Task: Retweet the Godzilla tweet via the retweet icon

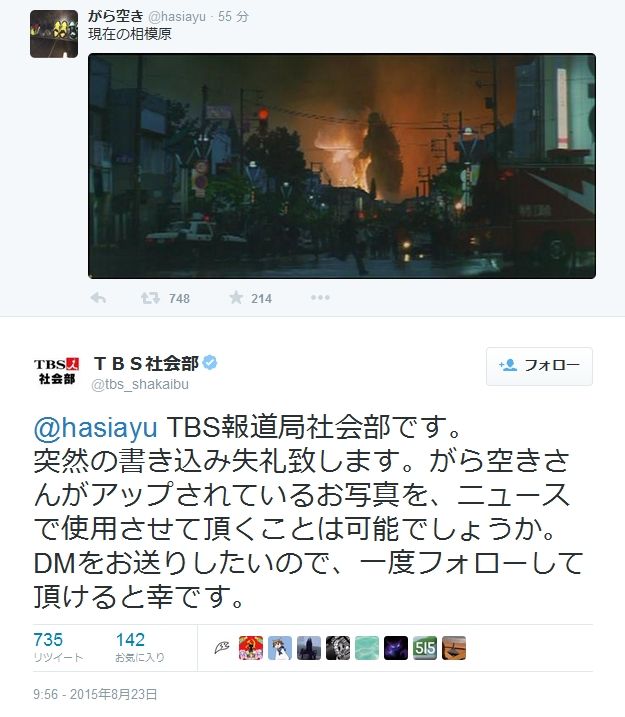Action: tap(150, 298)
